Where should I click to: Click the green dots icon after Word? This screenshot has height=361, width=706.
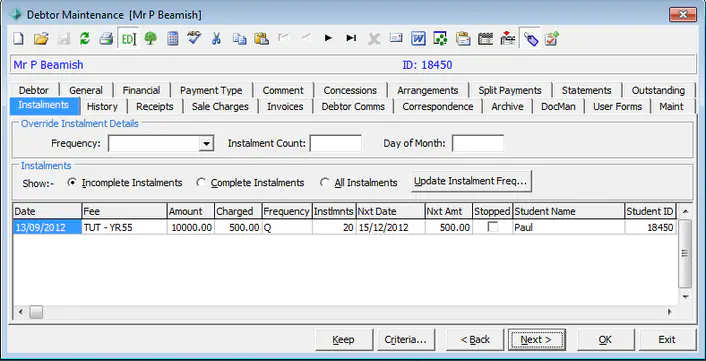[x=440, y=39]
